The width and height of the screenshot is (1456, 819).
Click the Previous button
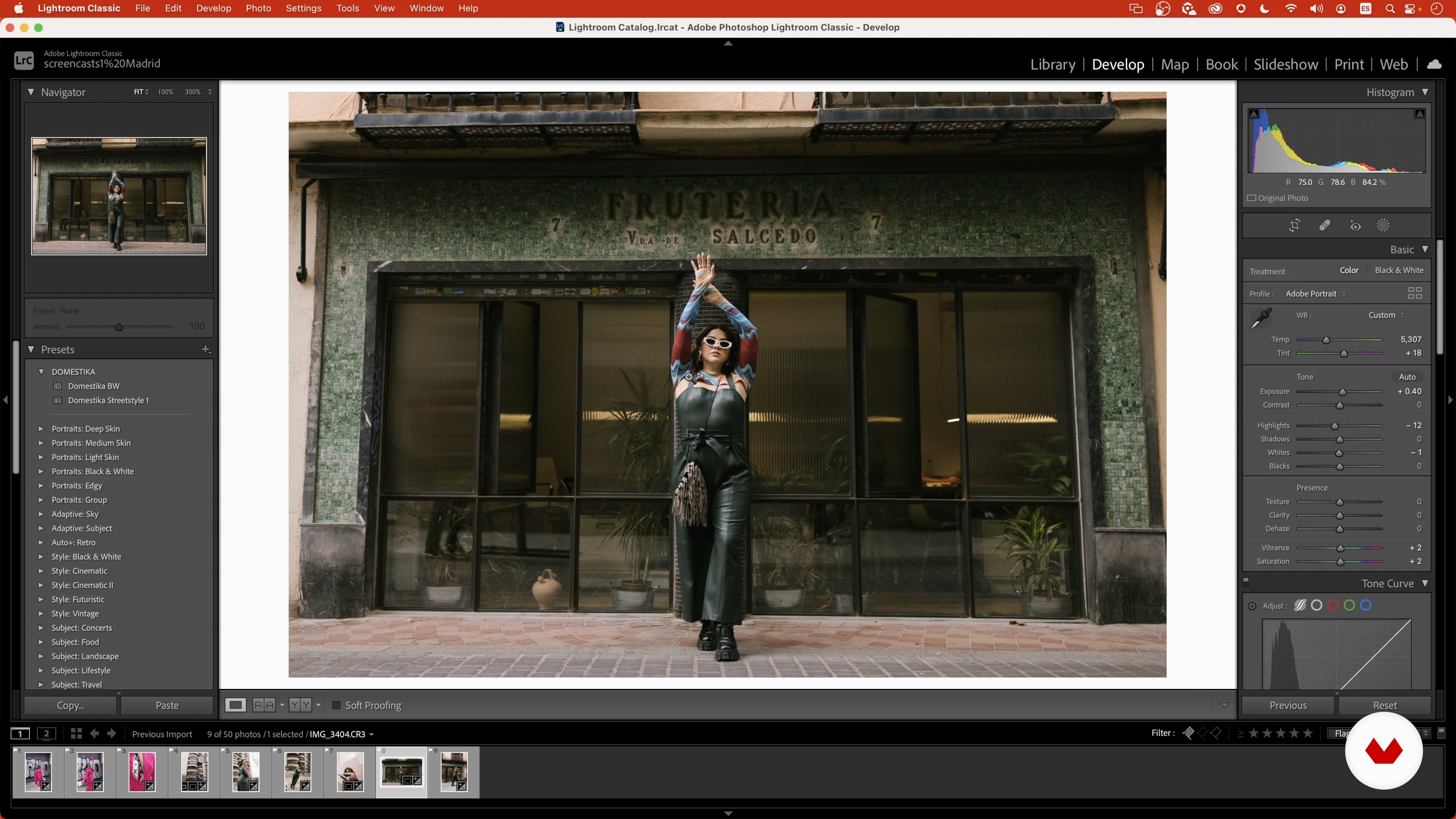(1288, 705)
